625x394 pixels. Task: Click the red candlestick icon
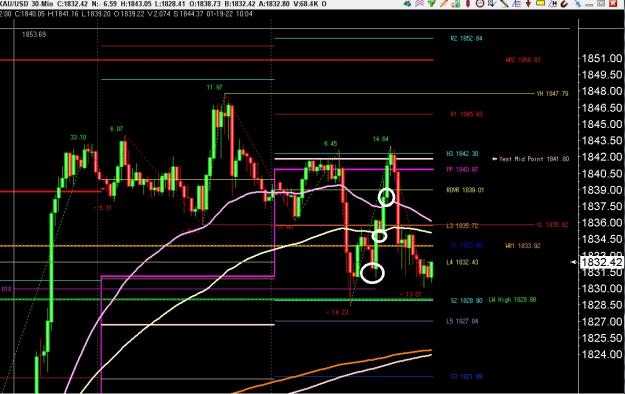468,4
